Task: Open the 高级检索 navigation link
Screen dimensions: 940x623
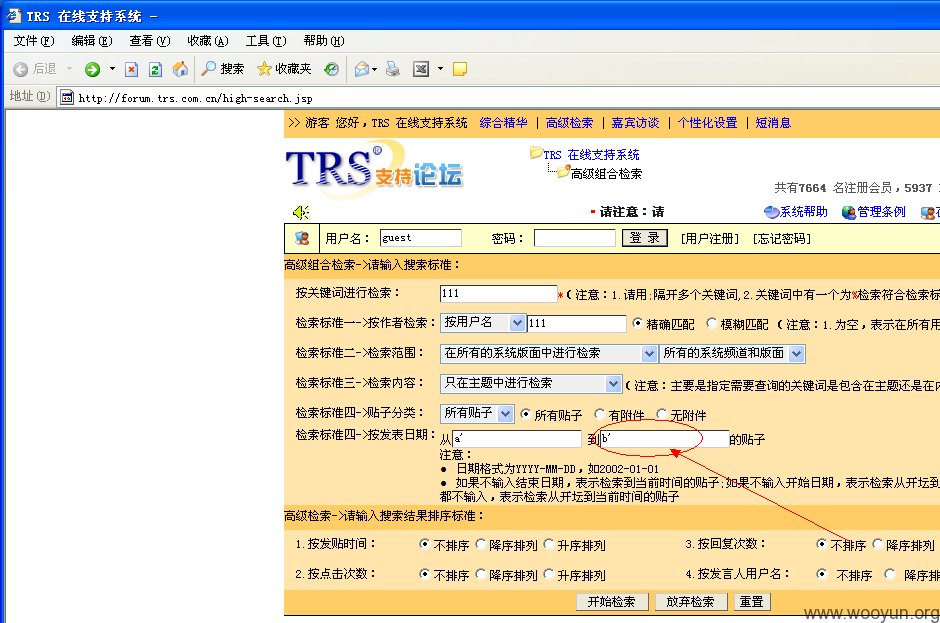Action: [570, 123]
